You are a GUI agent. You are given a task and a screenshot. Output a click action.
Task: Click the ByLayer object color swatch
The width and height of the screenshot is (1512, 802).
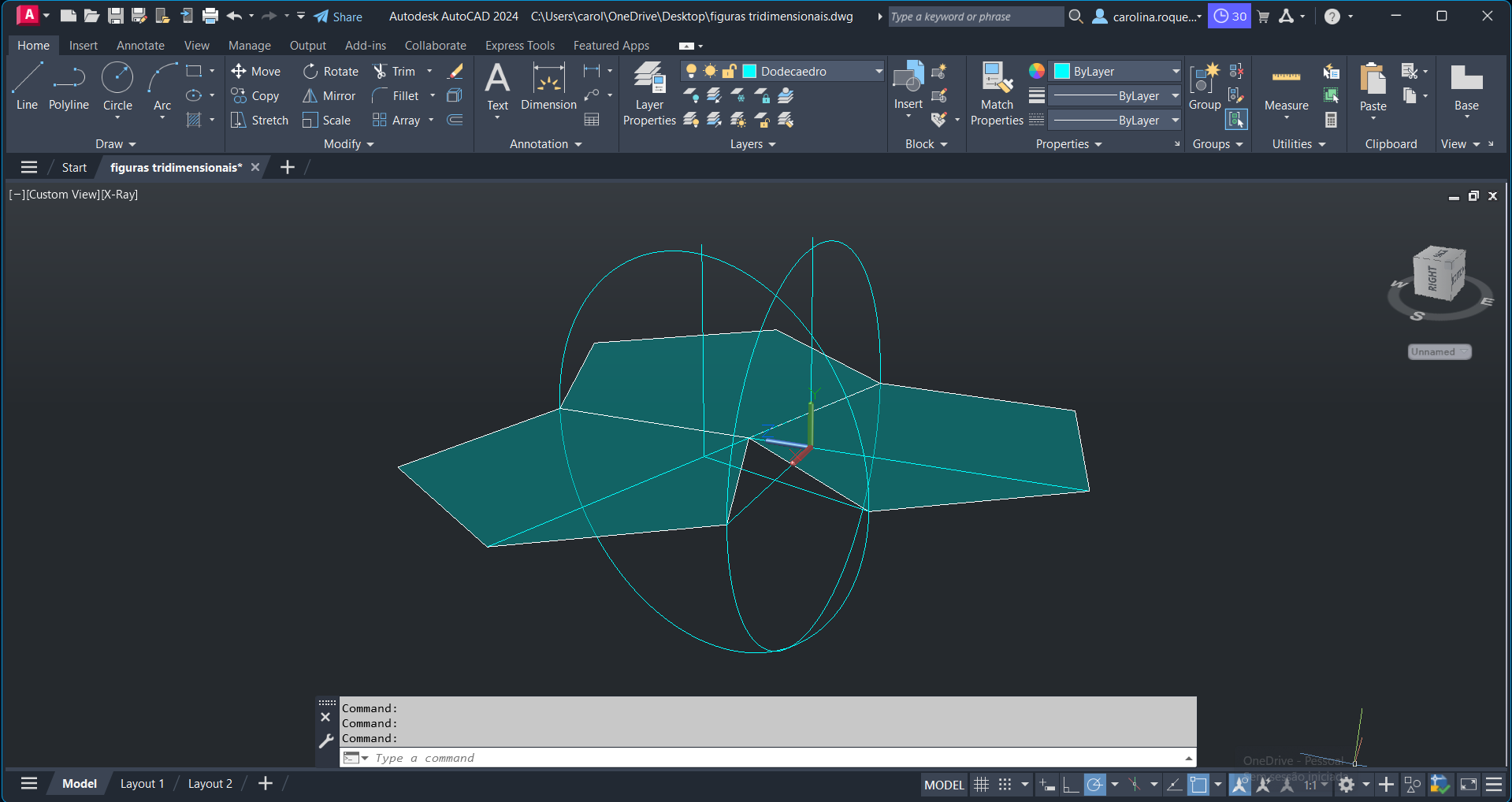1062,72
